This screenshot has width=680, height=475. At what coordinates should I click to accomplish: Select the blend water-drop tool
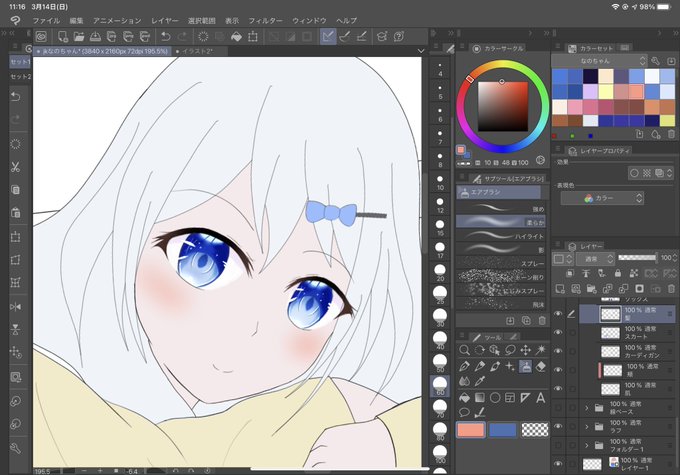click(464, 381)
